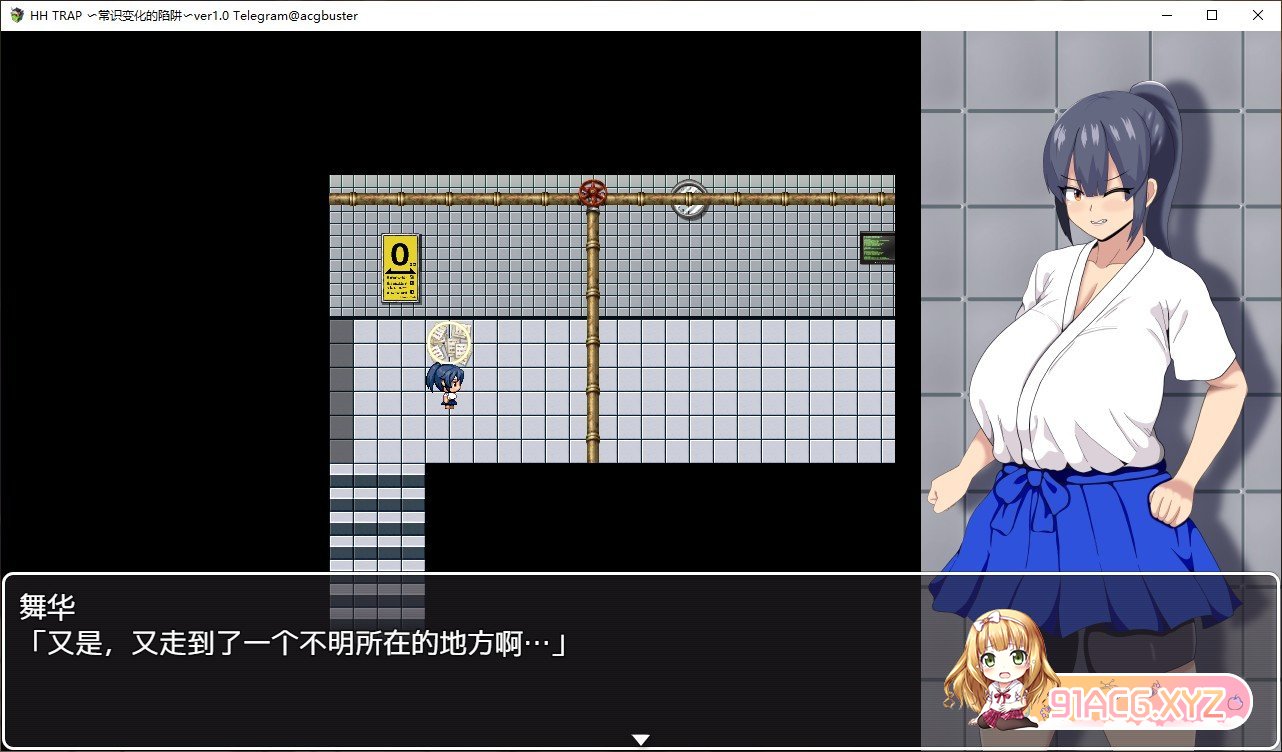Viewport: 1282px width, 752px height.
Task: Click the speaker name 舞华
Action: (48, 607)
